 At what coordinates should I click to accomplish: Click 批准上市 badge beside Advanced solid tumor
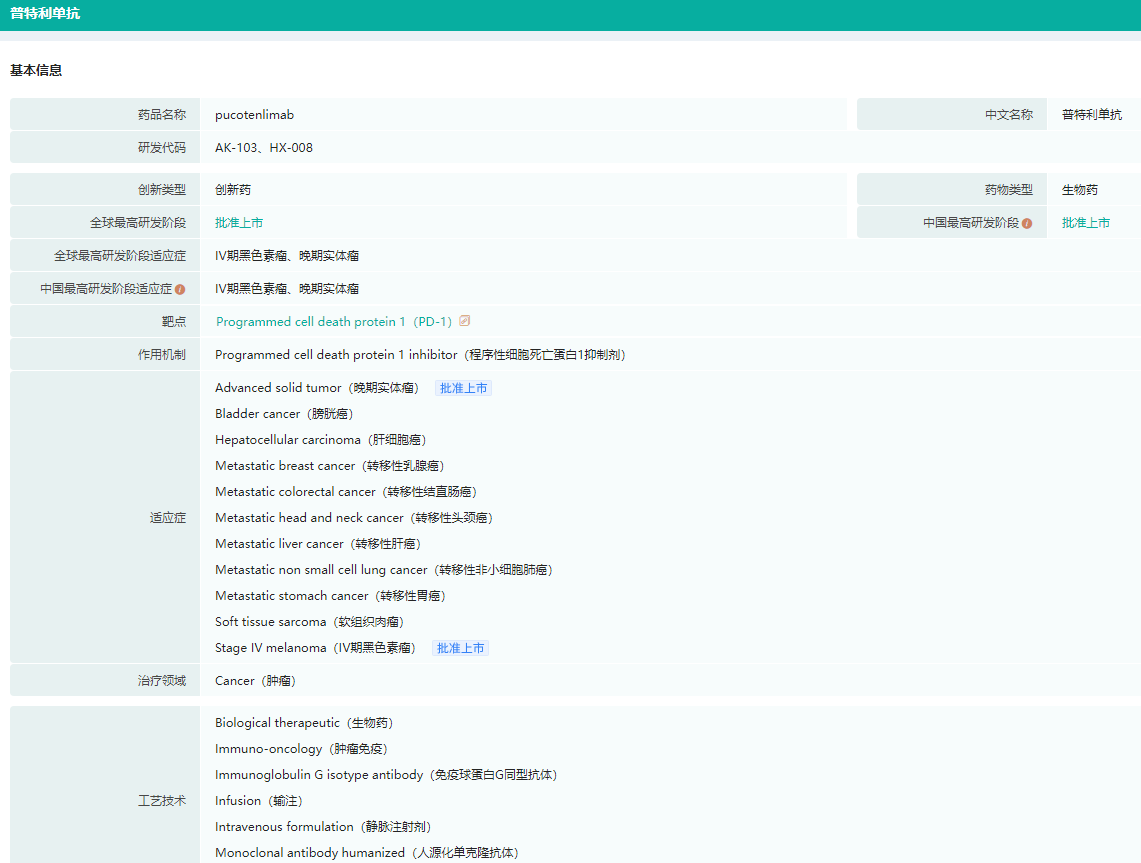(x=463, y=388)
